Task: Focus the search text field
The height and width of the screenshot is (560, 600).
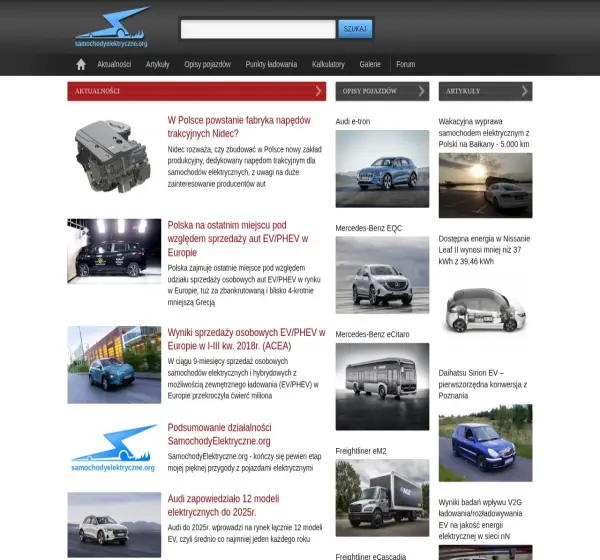Action: click(x=258, y=29)
